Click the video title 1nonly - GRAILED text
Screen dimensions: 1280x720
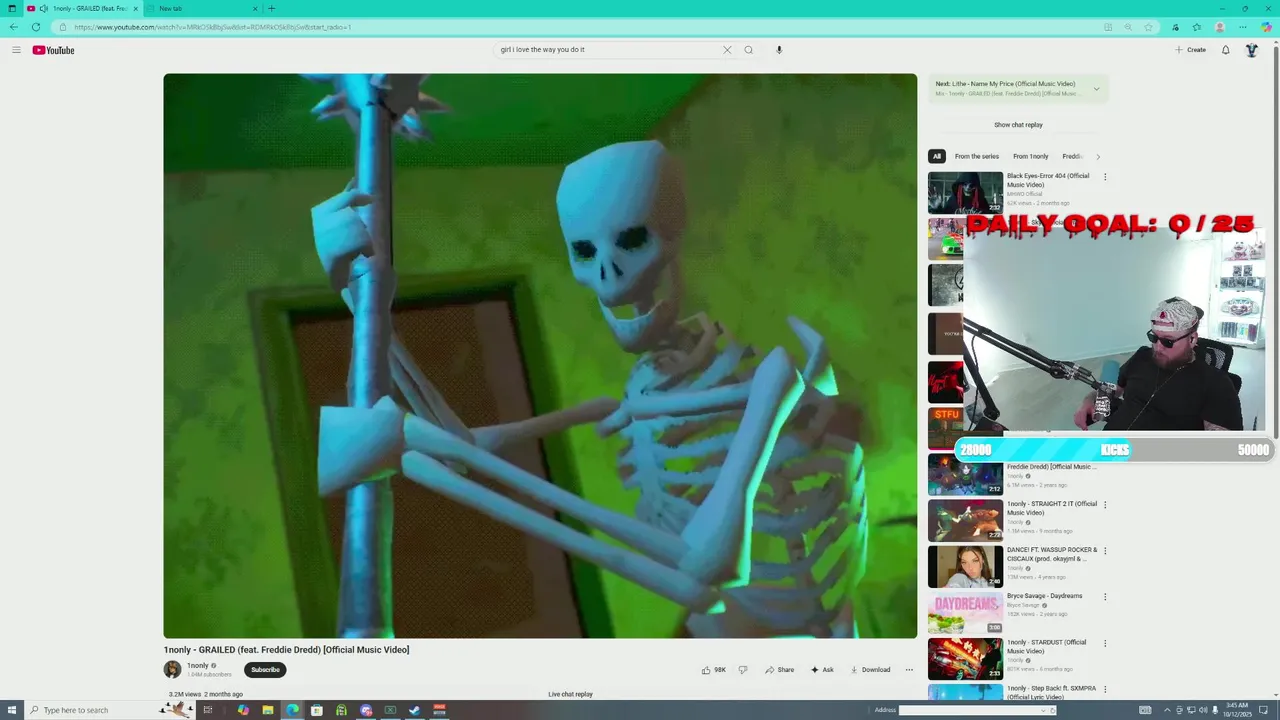[286, 650]
